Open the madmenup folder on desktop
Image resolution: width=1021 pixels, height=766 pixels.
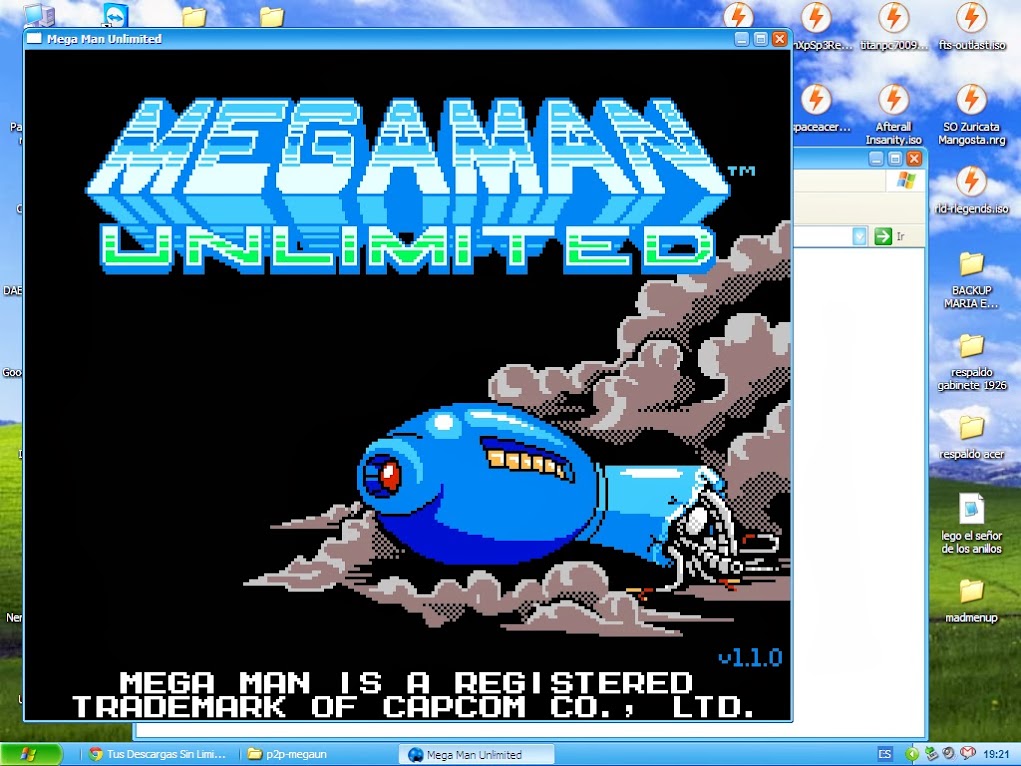coord(971,601)
